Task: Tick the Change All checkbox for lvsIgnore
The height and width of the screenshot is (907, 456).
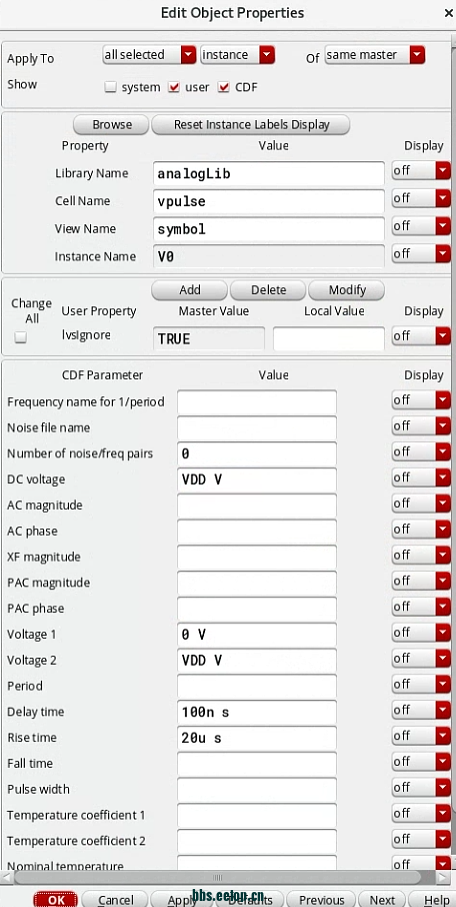Action: click(21, 337)
